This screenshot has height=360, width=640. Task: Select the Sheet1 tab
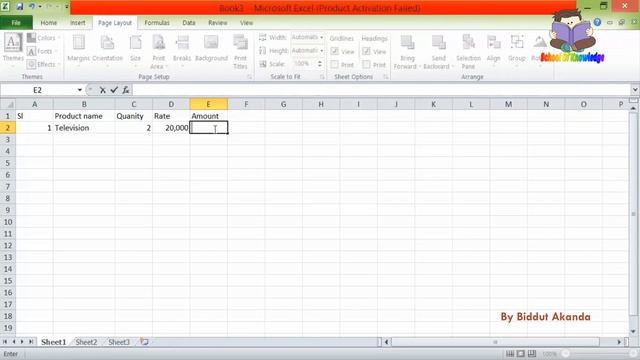click(53, 342)
